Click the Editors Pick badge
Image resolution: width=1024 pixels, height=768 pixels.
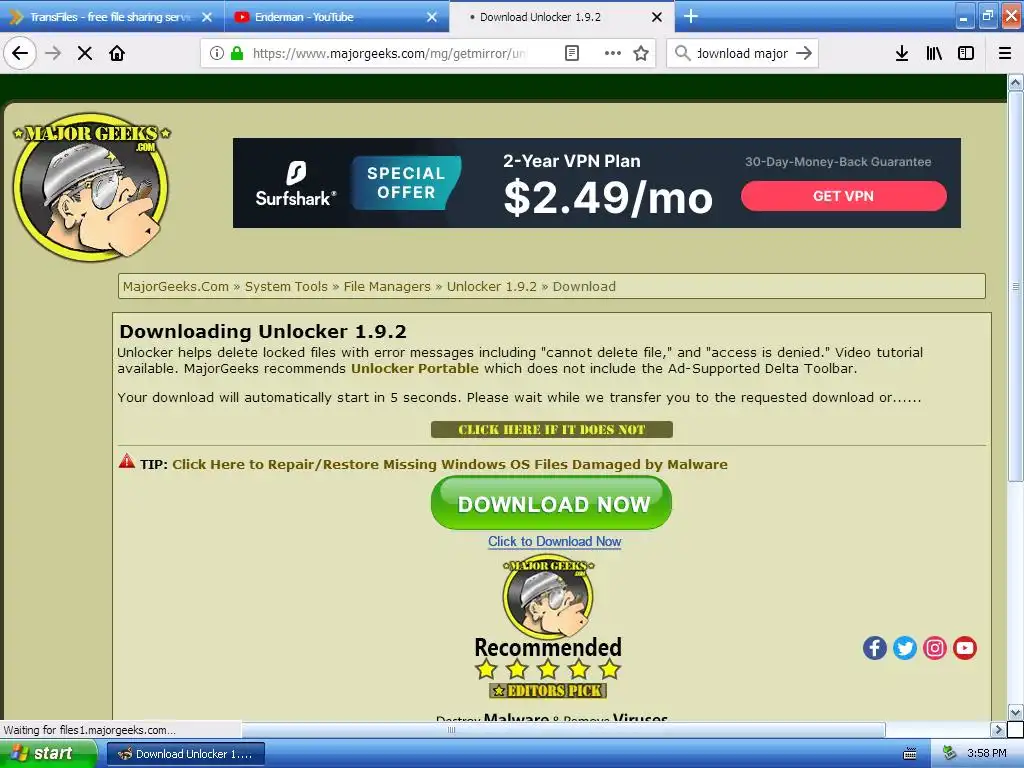(548, 690)
